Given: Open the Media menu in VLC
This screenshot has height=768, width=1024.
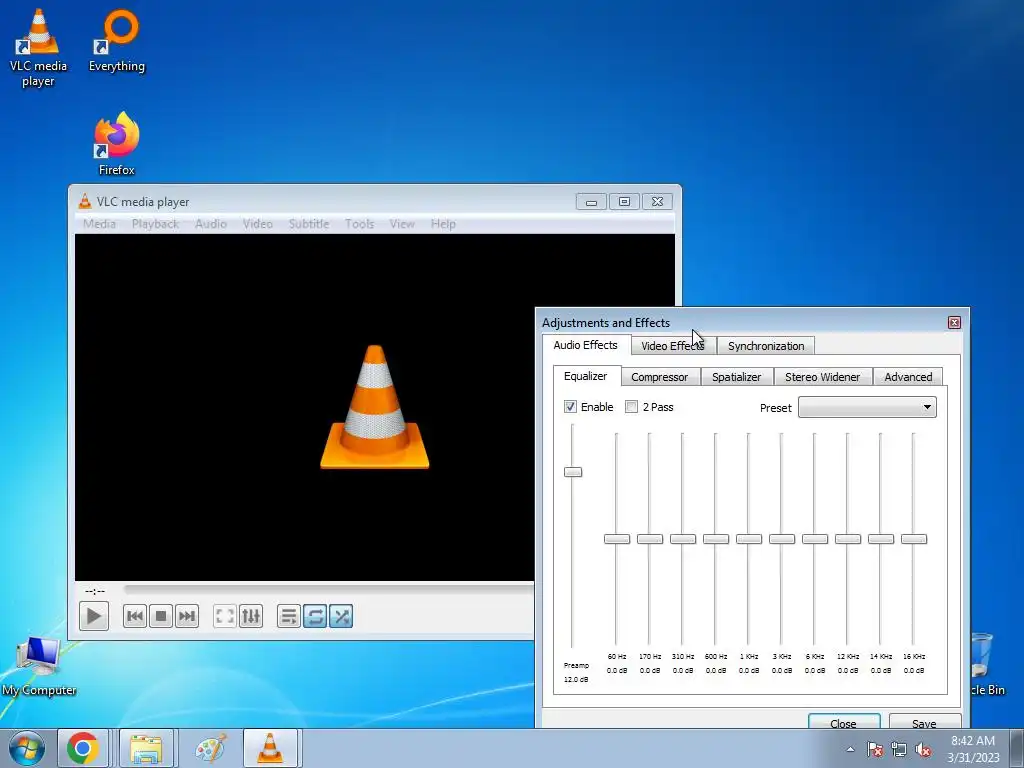Looking at the screenshot, I should click(x=99, y=224).
